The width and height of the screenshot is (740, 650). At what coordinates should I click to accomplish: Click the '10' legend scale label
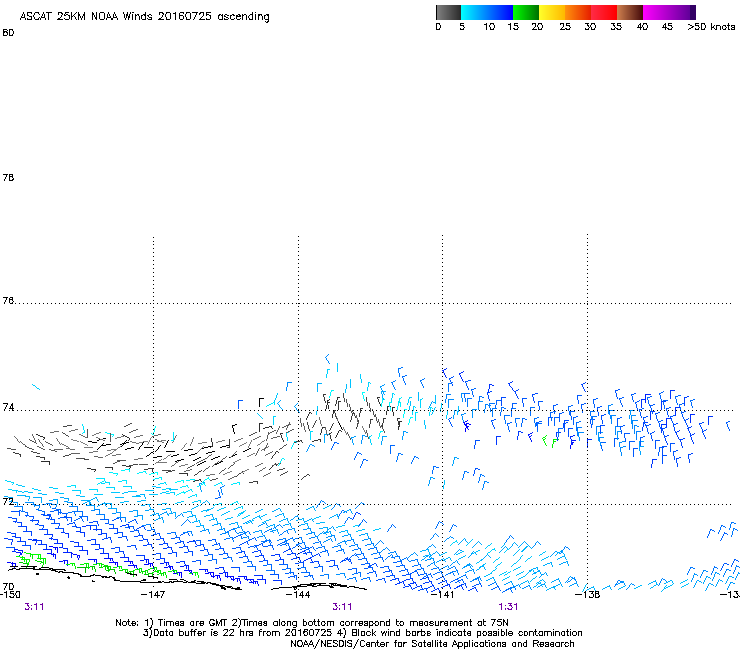(489, 27)
